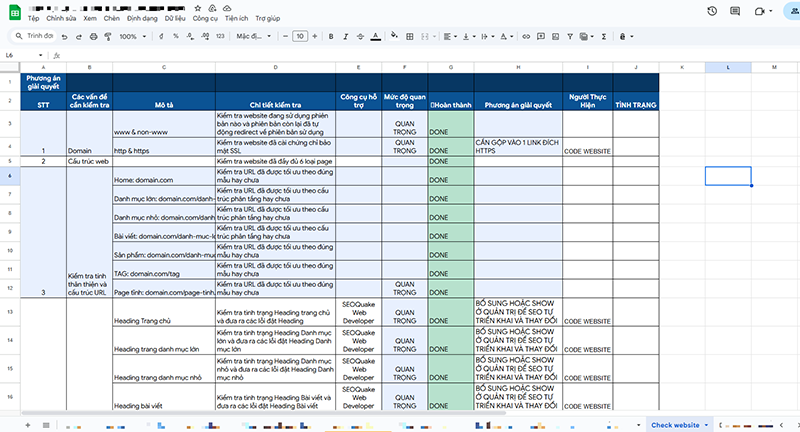Screen dimensions: 800x432
Task: Open the functions (sigma) menu
Action: click(604, 36)
